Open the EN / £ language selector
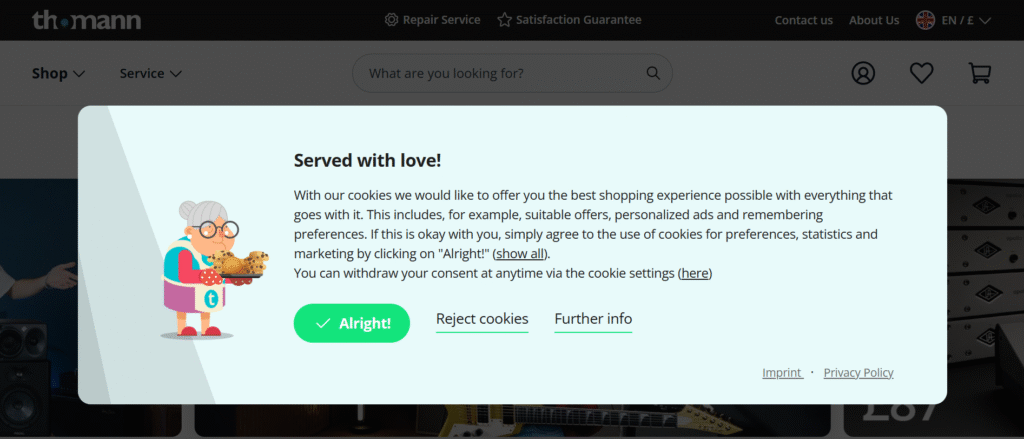This screenshot has height=439, width=1024. [965, 20]
